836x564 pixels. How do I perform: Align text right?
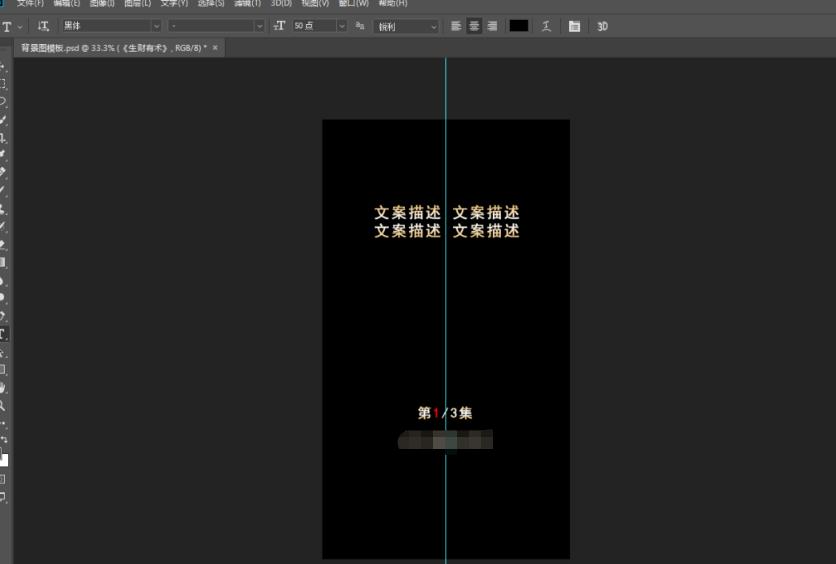(492, 26)
